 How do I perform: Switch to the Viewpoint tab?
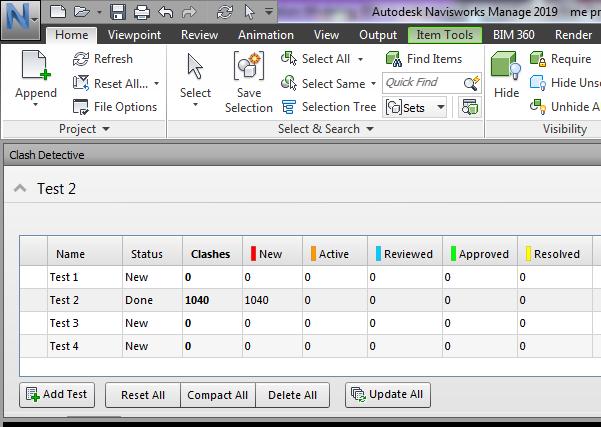(135, 35)
